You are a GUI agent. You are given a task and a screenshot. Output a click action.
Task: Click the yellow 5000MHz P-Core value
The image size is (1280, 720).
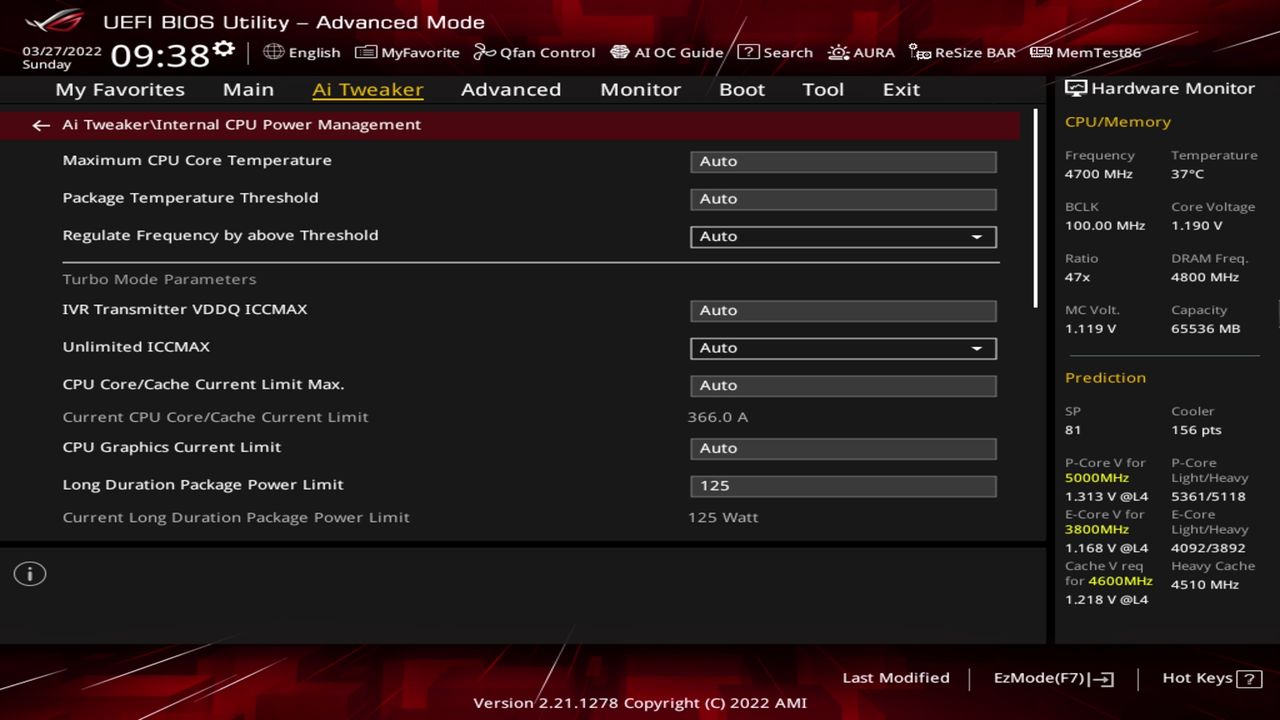click(1097, 478)
